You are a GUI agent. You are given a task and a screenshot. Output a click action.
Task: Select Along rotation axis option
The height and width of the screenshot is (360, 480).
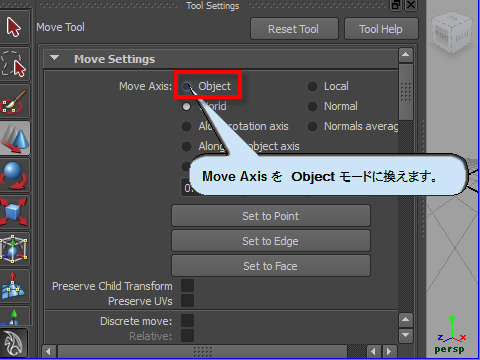(186, 126)
